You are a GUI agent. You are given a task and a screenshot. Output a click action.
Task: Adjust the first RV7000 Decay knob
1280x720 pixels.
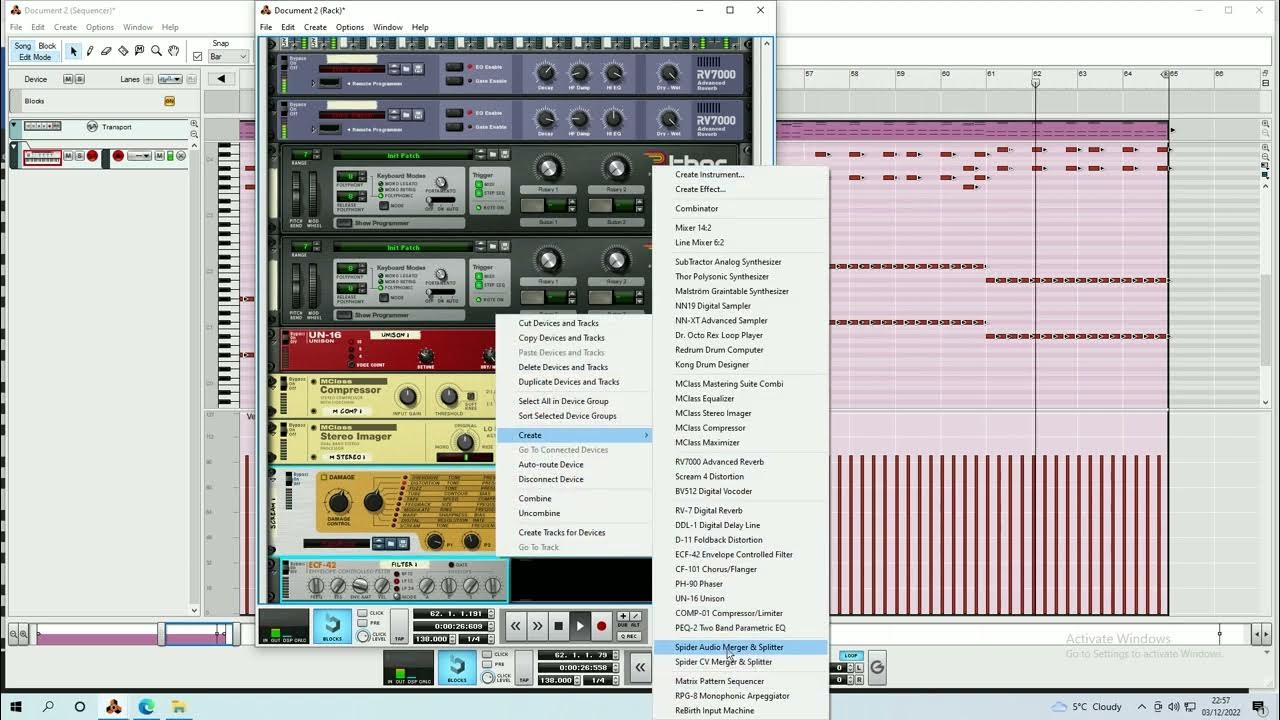tap(545, 72)
